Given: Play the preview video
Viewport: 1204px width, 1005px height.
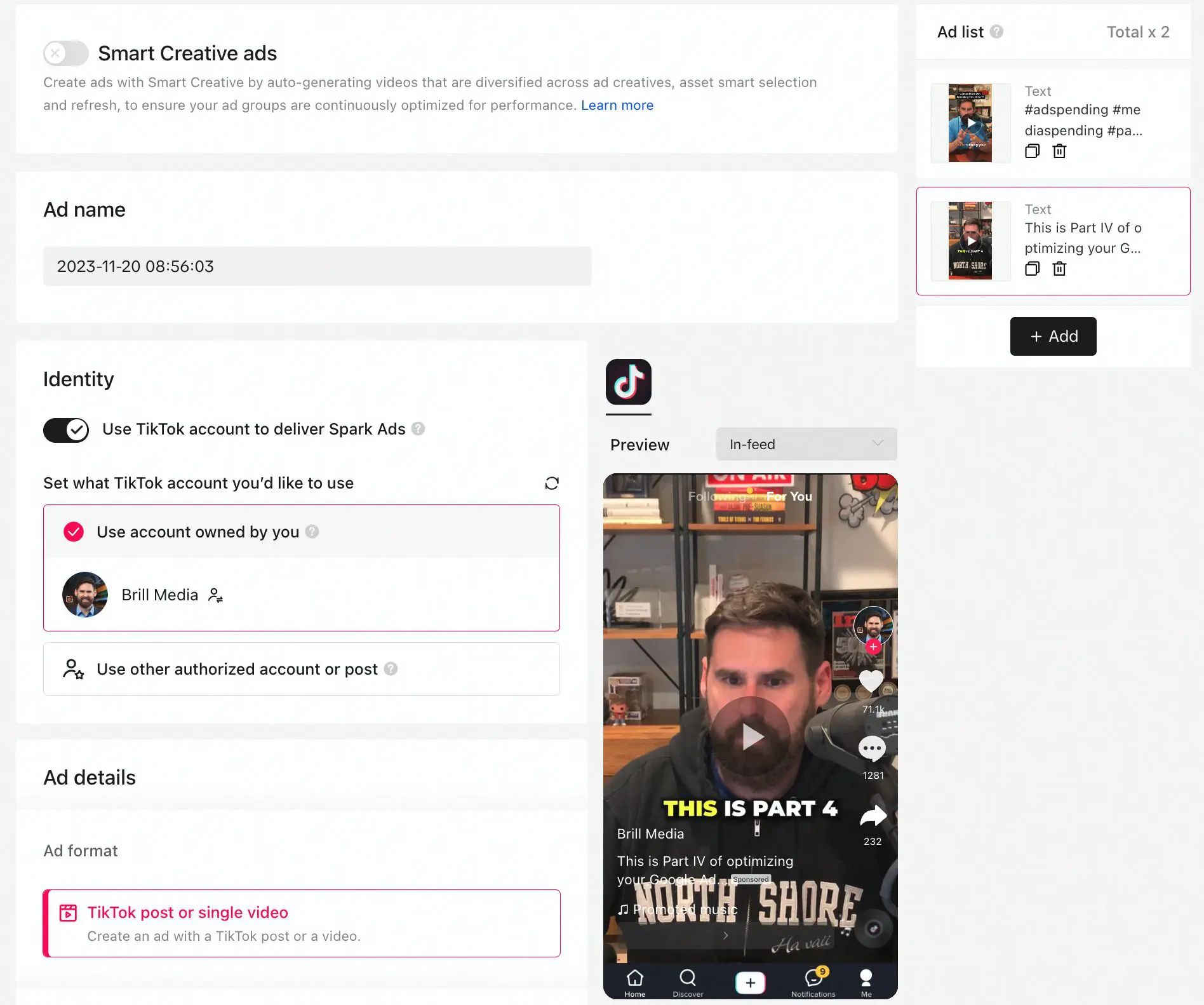Looking at the screenshot, I should 751,736.
